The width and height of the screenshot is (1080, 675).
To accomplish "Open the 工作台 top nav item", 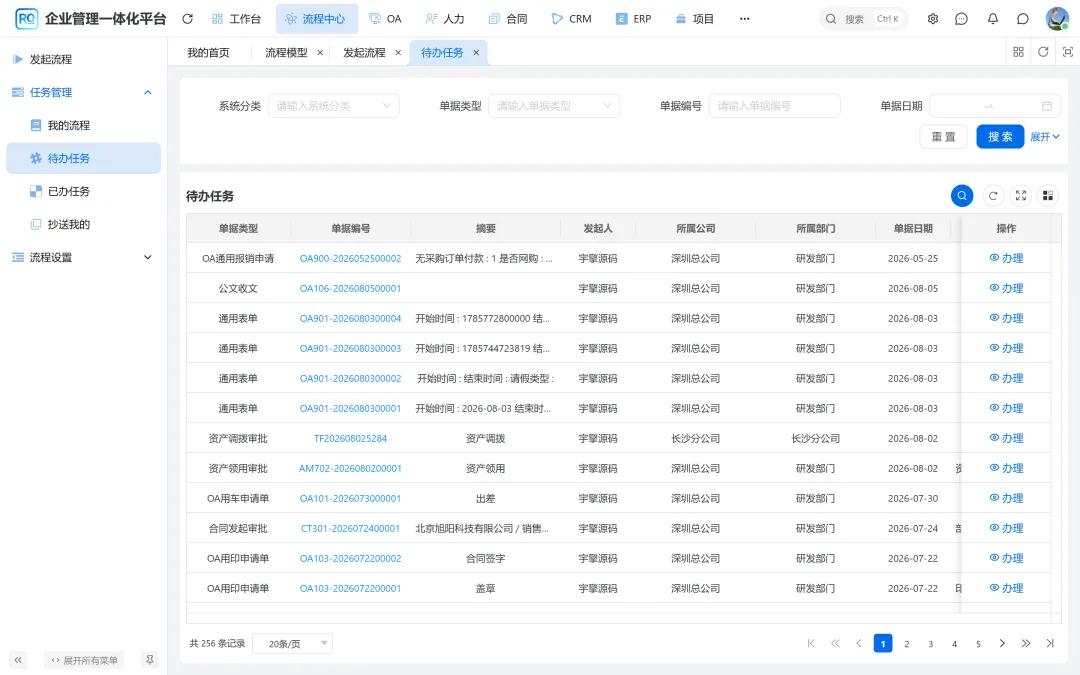I will click(236, 19).
